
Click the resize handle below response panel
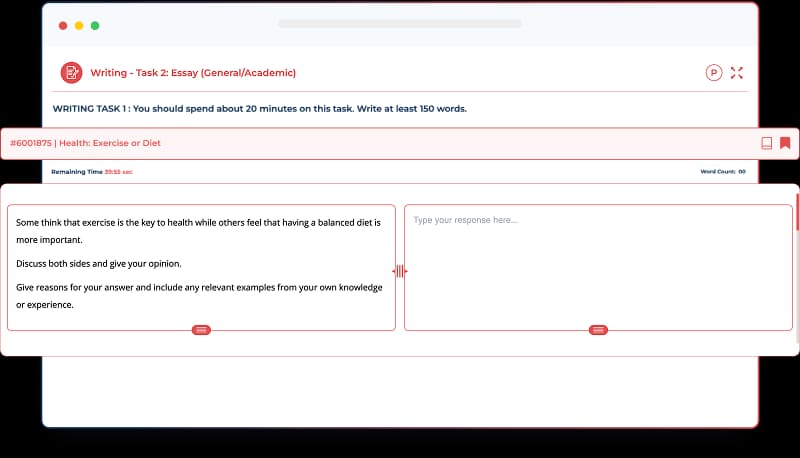coord(598,329)
